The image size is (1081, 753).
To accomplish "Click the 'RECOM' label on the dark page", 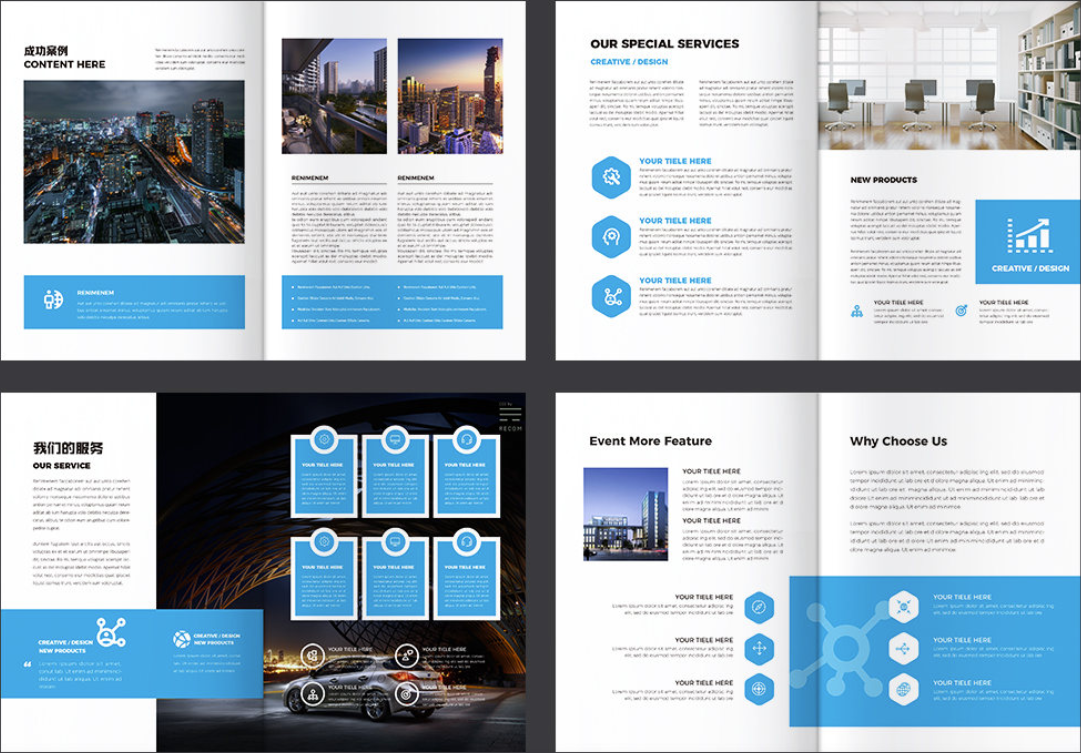I will (x=510, y=429).
